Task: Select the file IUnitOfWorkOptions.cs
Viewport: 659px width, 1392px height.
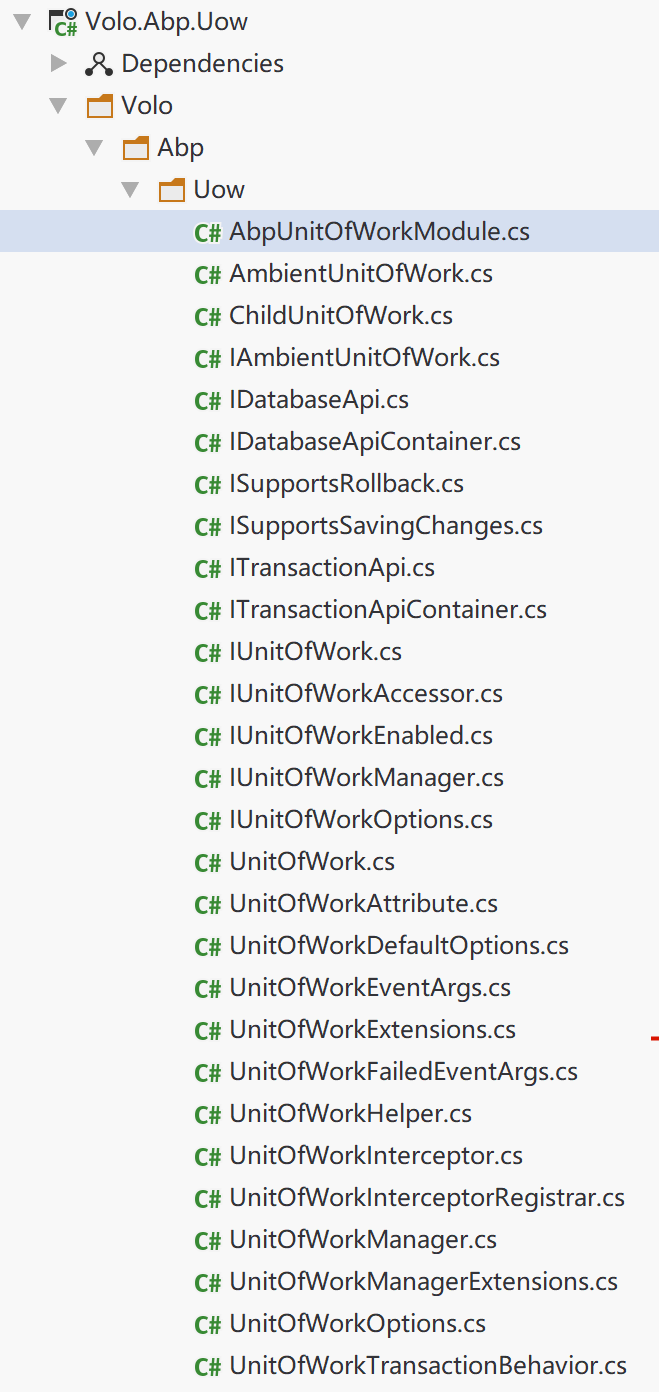Action: click(361, 820)
